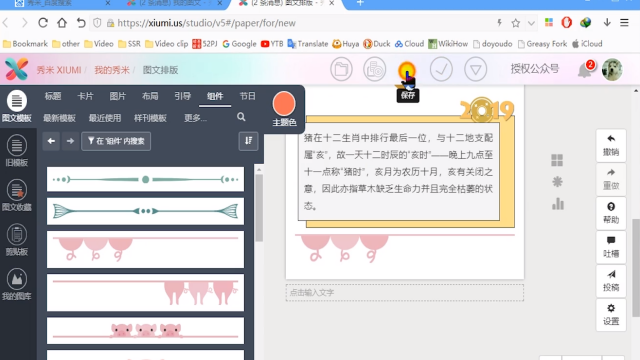Image resolution: width=640 pixels, height=360 pixels.
Task: Click 授权公众号 link
Action: (535, 69)
